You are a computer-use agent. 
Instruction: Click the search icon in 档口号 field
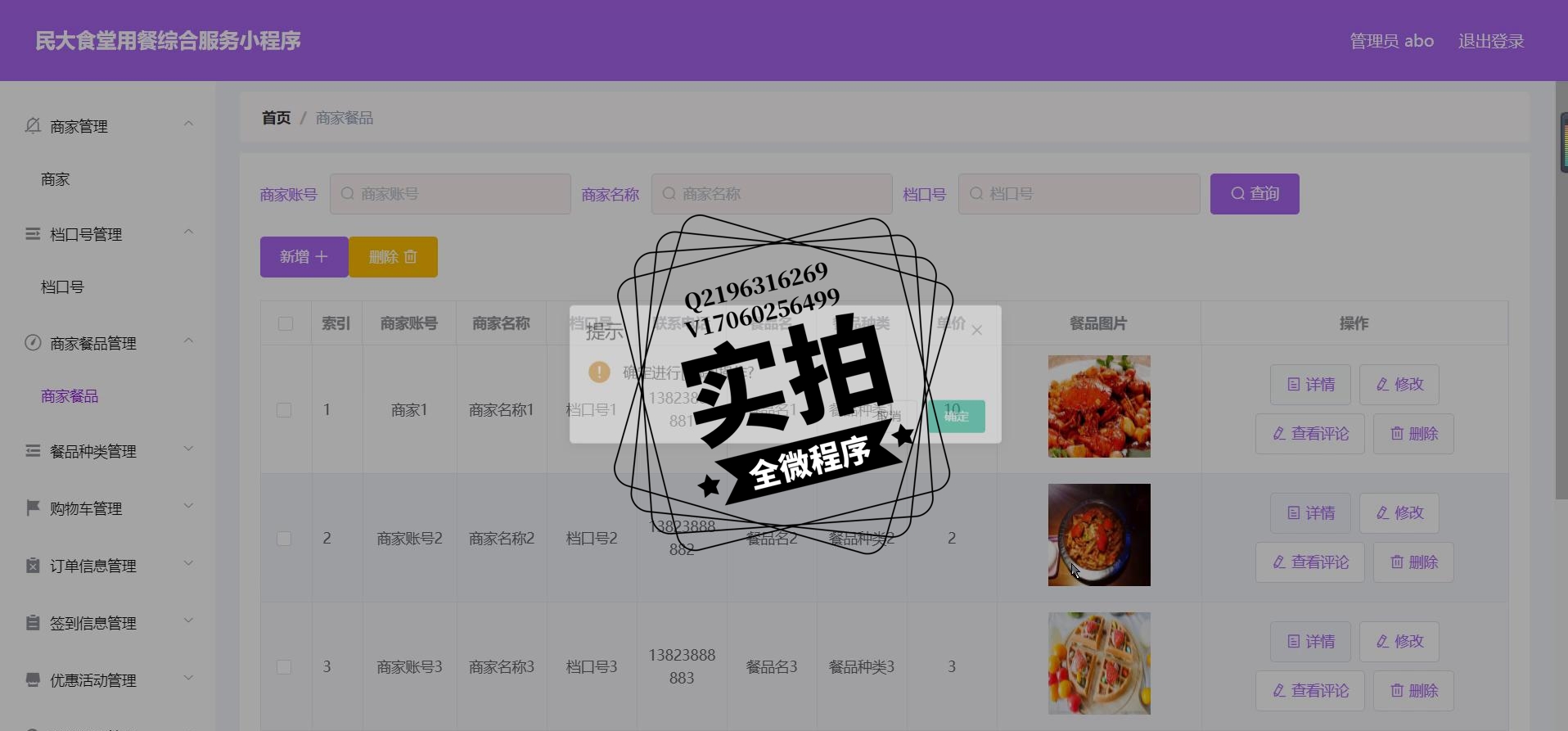[x=976, y=194]
